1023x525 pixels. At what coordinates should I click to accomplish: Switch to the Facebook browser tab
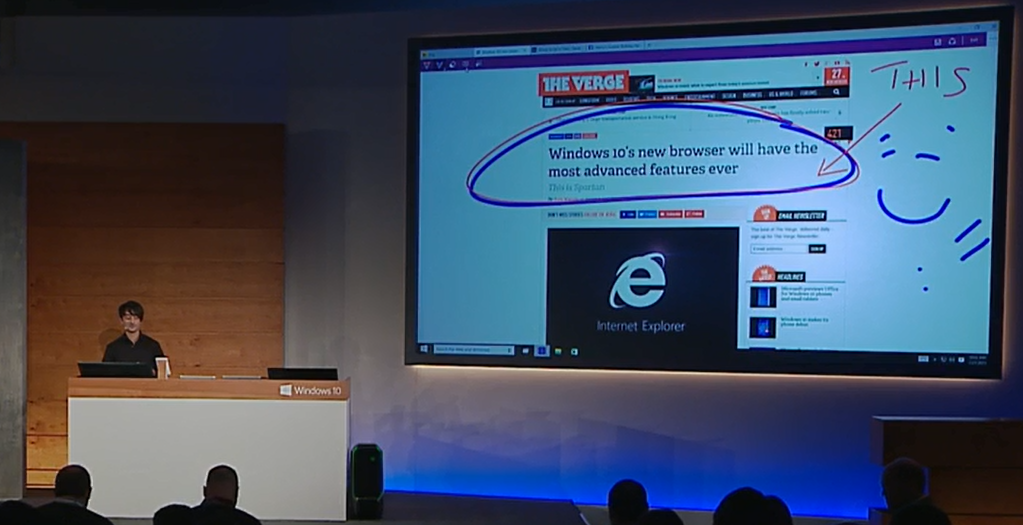[x=615, y=47]
